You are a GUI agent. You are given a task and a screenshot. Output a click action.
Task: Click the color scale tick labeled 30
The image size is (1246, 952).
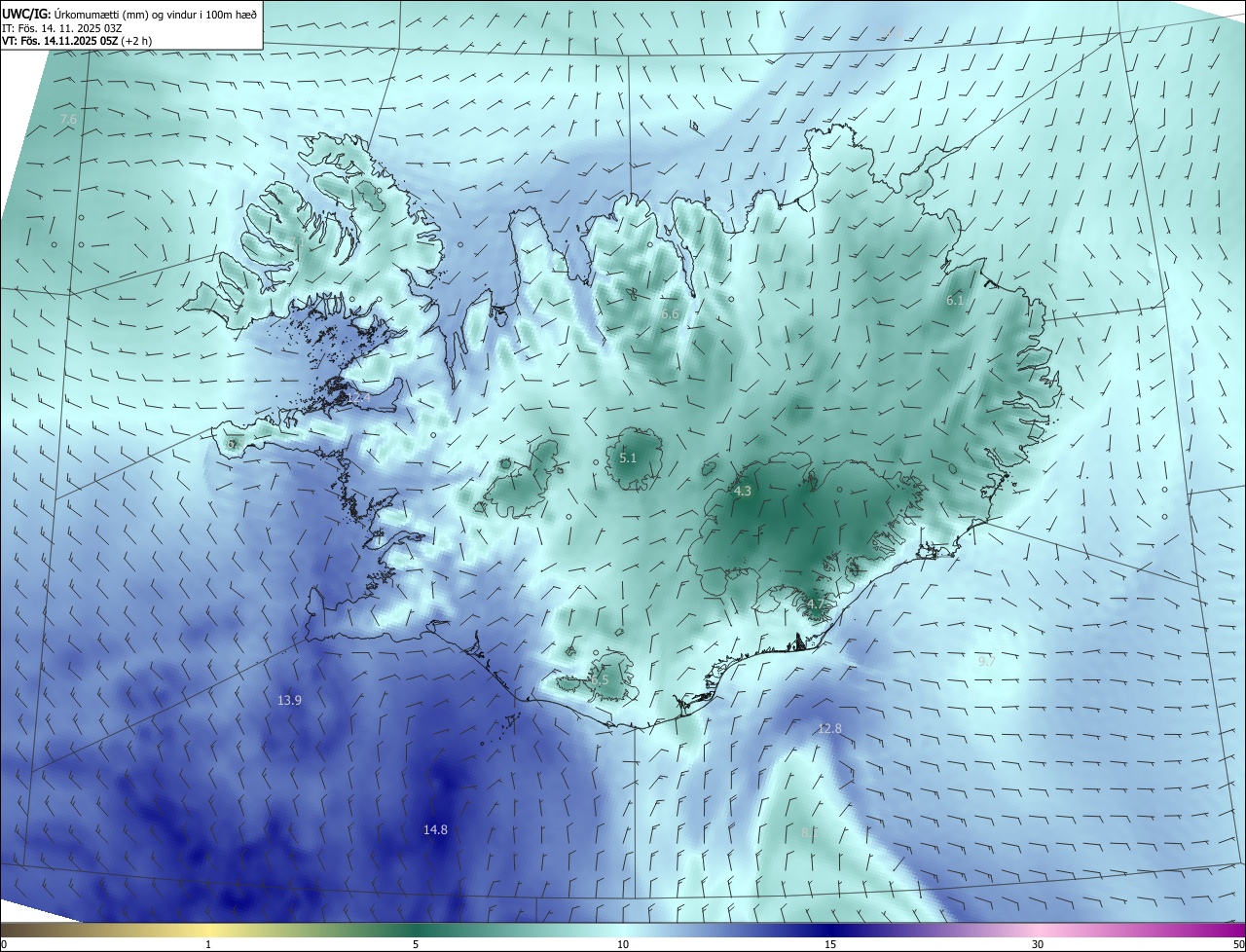(1038, 944)
